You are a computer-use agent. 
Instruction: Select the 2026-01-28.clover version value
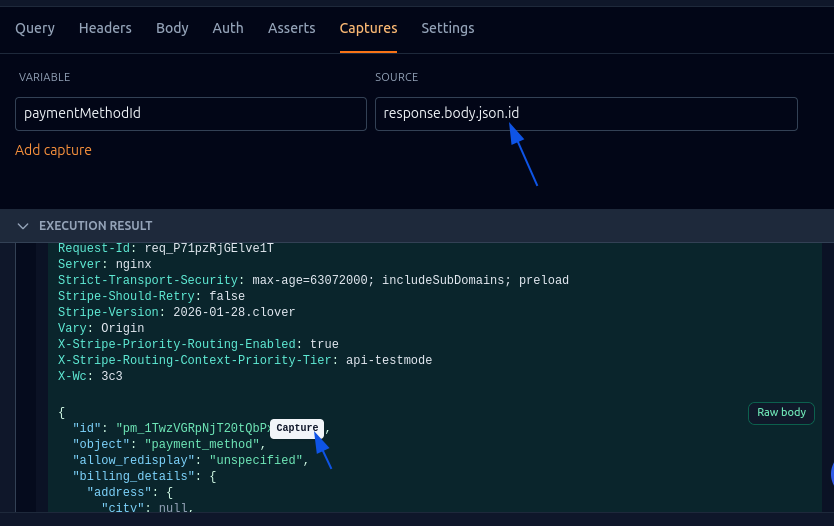234,312
